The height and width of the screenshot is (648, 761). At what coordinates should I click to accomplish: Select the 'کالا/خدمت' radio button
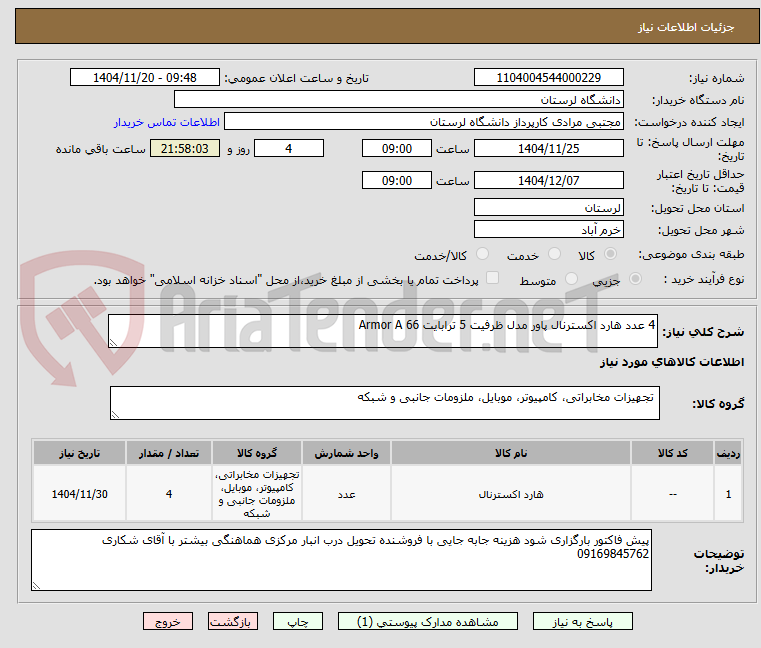(482, 254)
